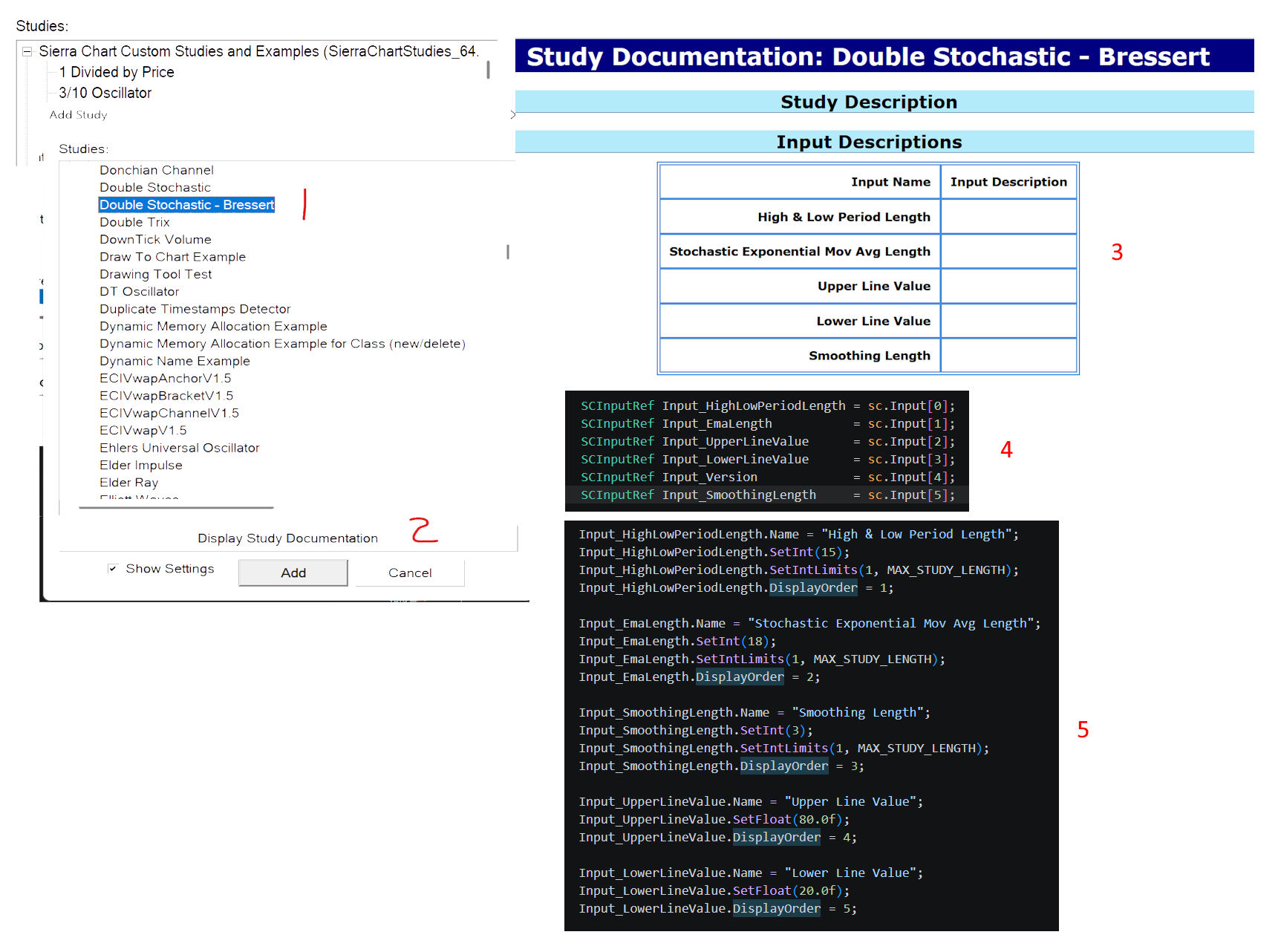Screen dimensions: 1281x952
Task: Click 'Upper Line Value' table cell
Action: pyautogui.click(x=800, y=286)
